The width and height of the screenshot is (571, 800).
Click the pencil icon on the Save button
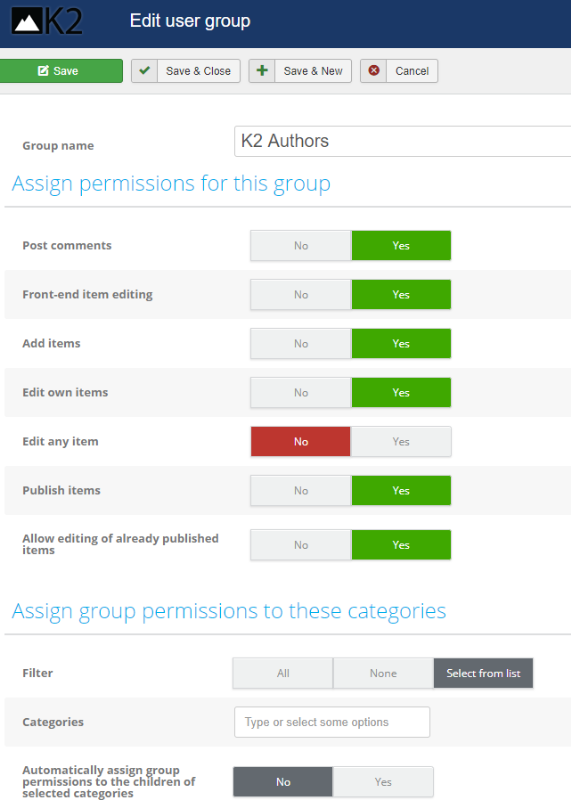pyautogui.click(x=43, y=71)
